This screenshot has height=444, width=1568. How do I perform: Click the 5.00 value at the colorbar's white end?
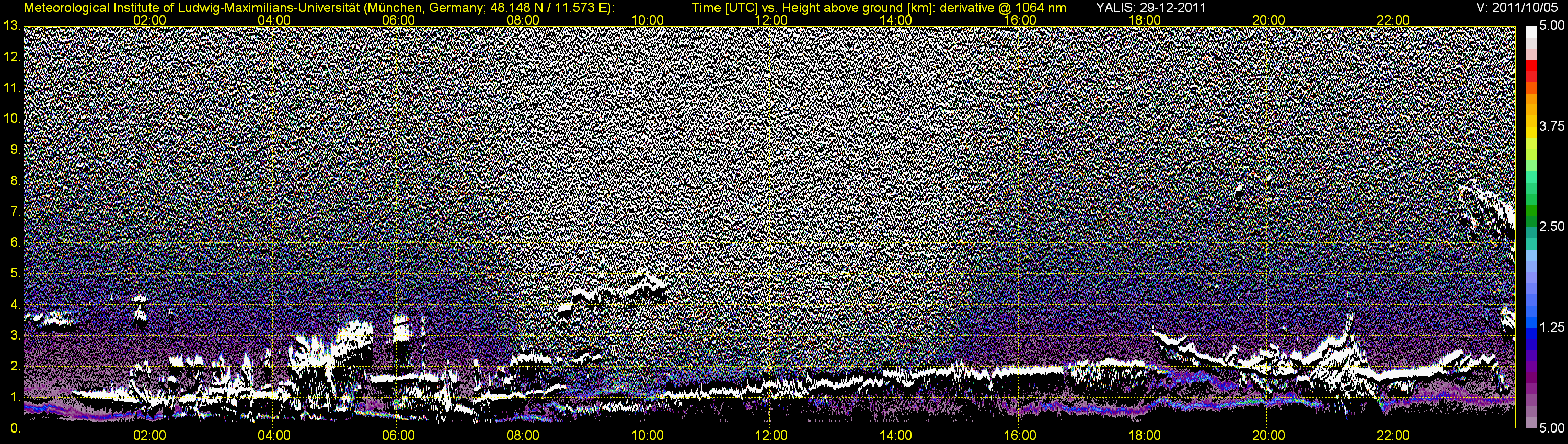[x=1552, y=26]
